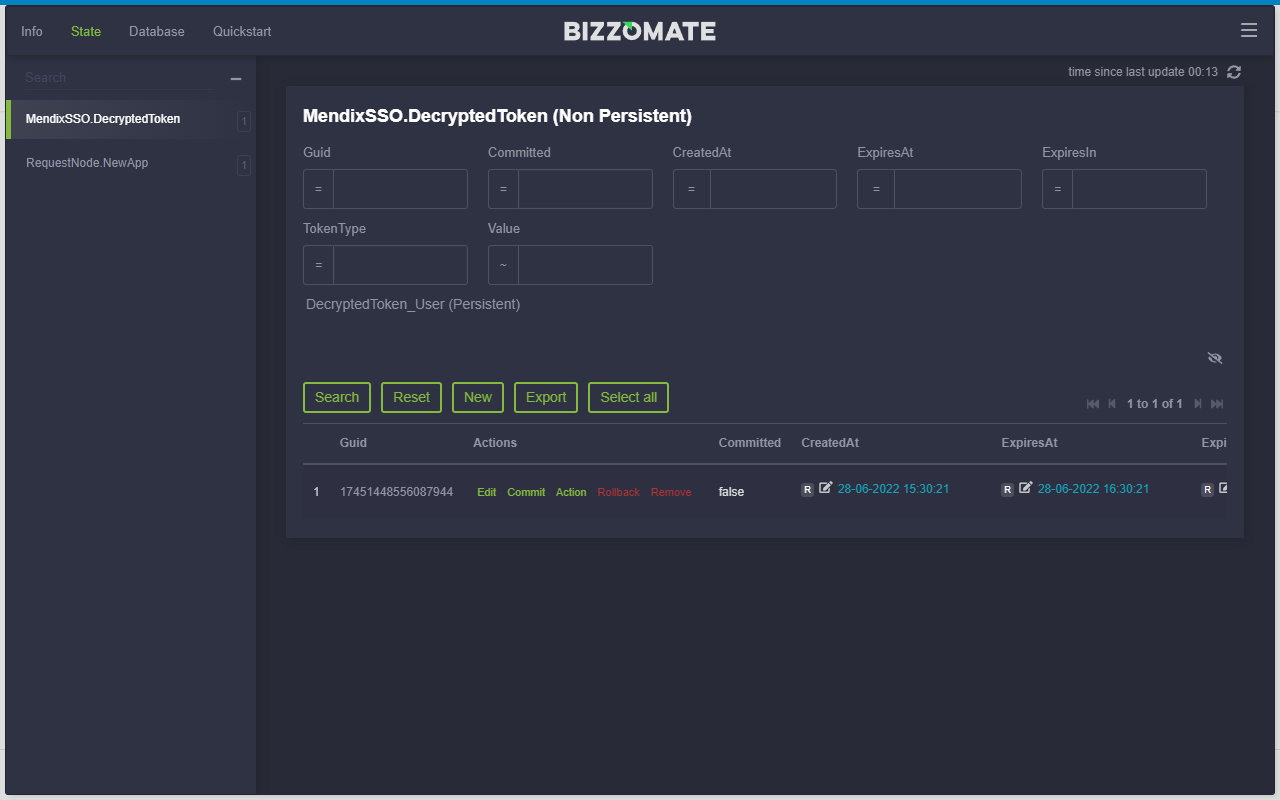This screenshot has height=800, width=1280.
Task: Click the CreatedAt filter input field
Action: pos(773,189)
